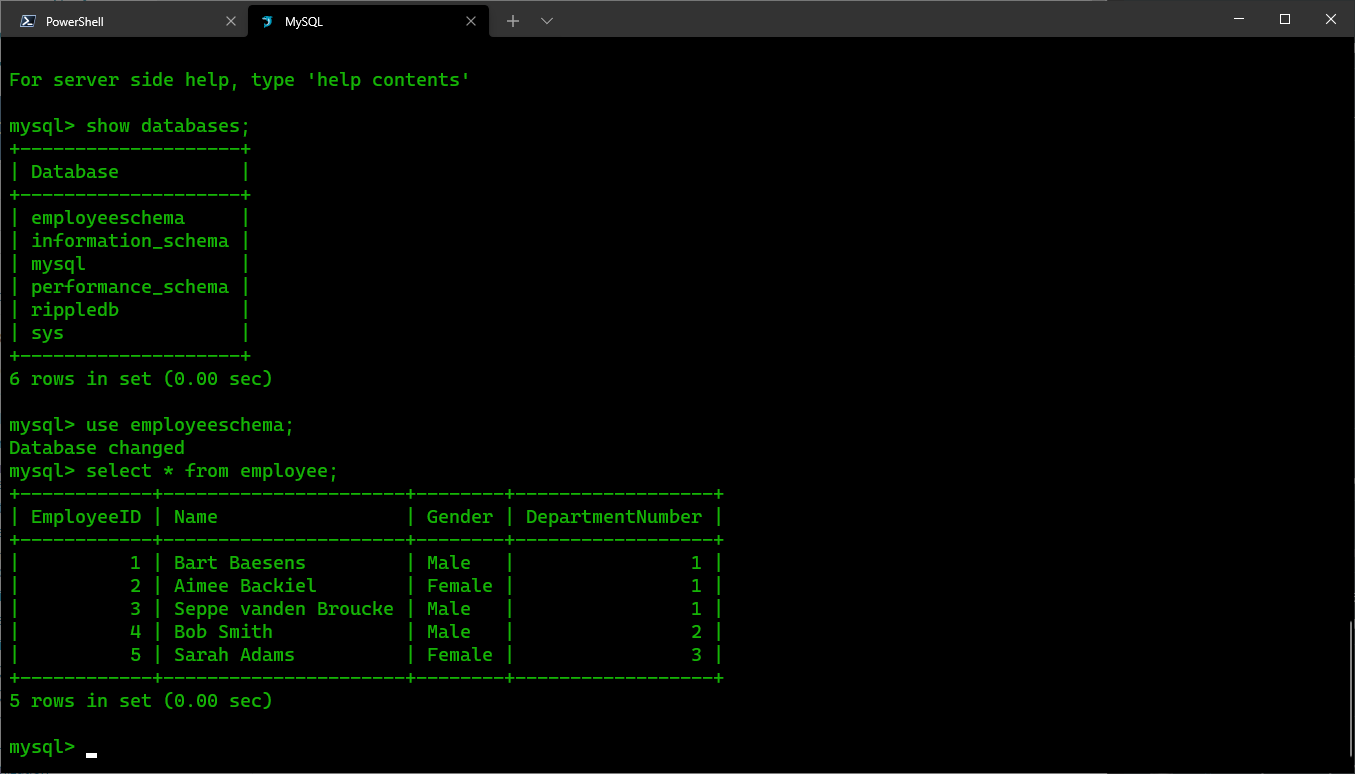Click the DepartmentNumber column header
The width and height of the screenshot is (1355, 774).
tap(613, 516)
